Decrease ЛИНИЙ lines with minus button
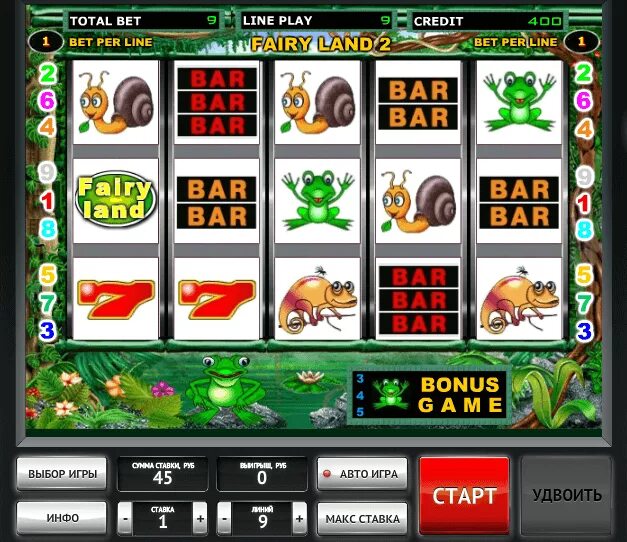The image size is (627, 542). click(225, 519)
